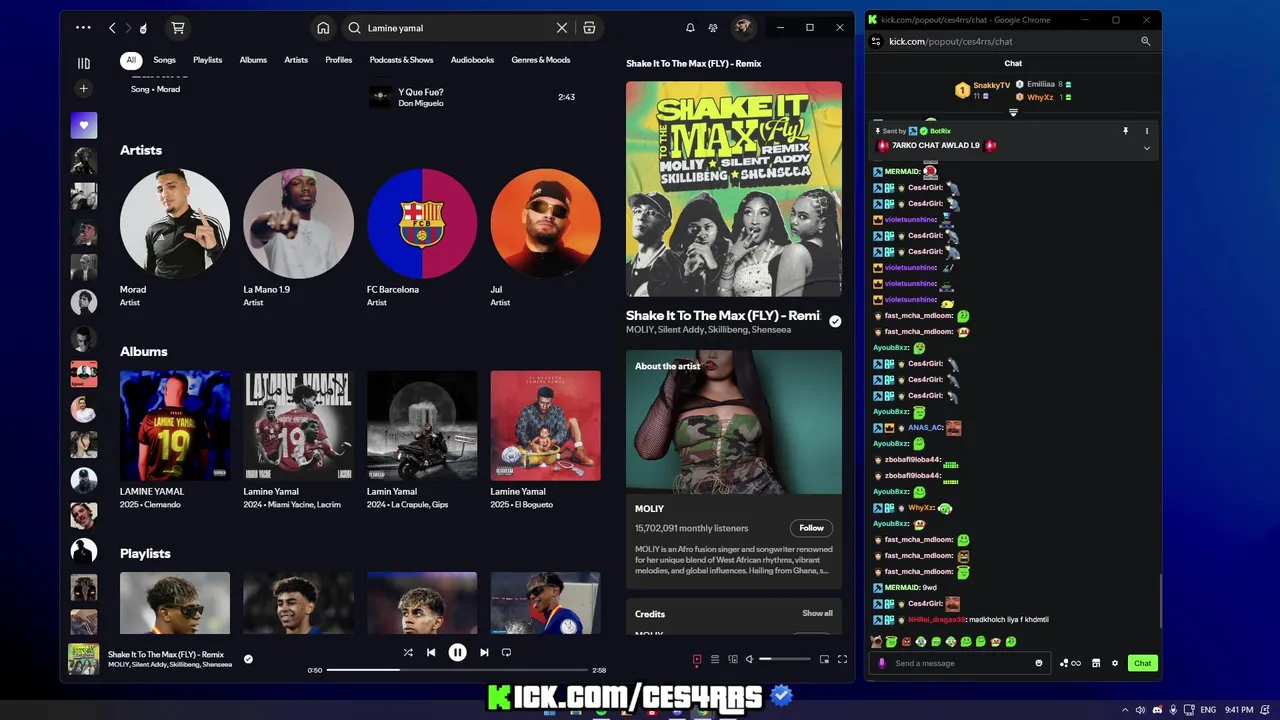Screen dimensions: 1280x720
Task: Create playlist with plus icon
Action: tap(84, 89)
